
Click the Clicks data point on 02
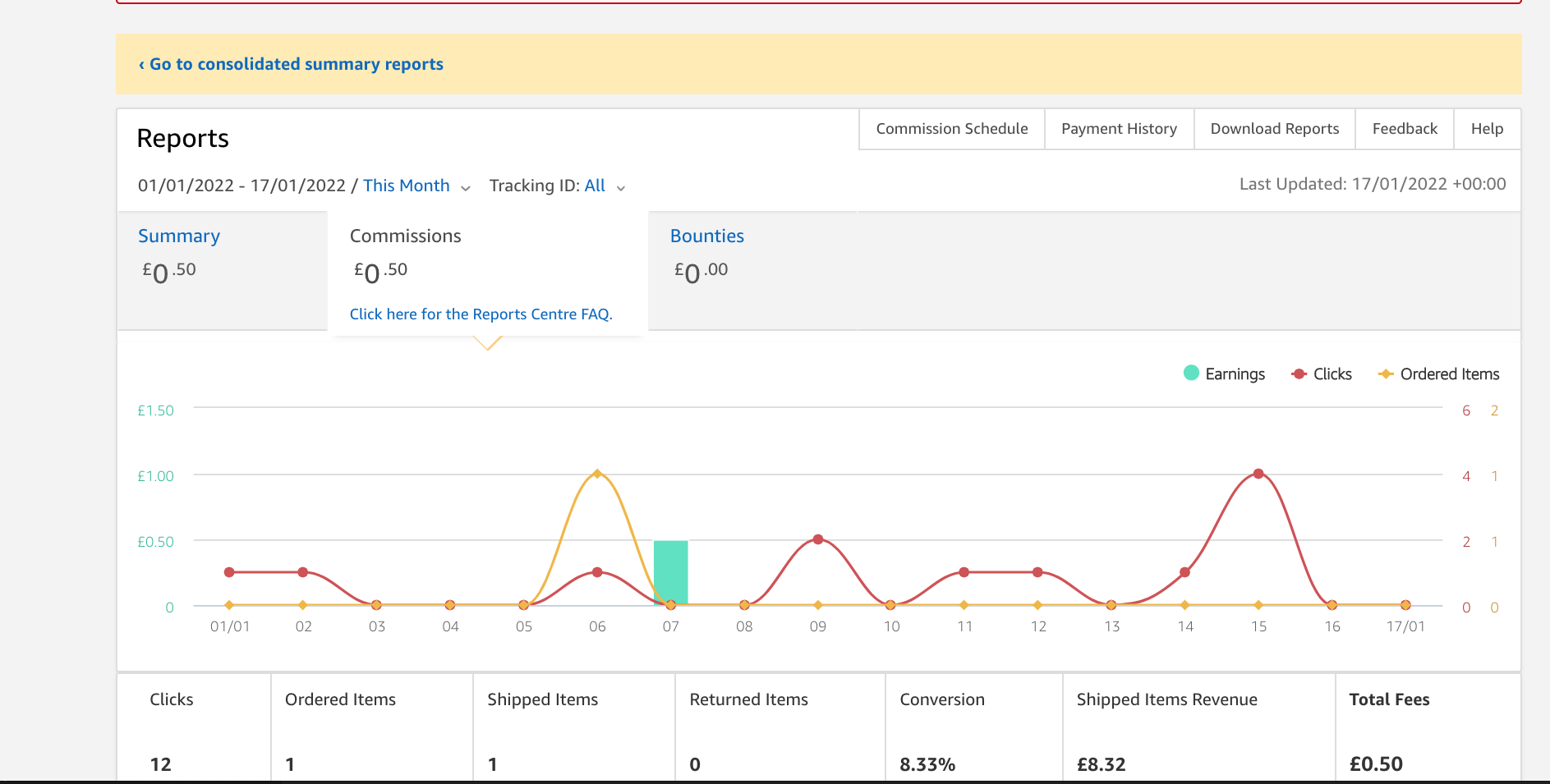tap(303, 572)
